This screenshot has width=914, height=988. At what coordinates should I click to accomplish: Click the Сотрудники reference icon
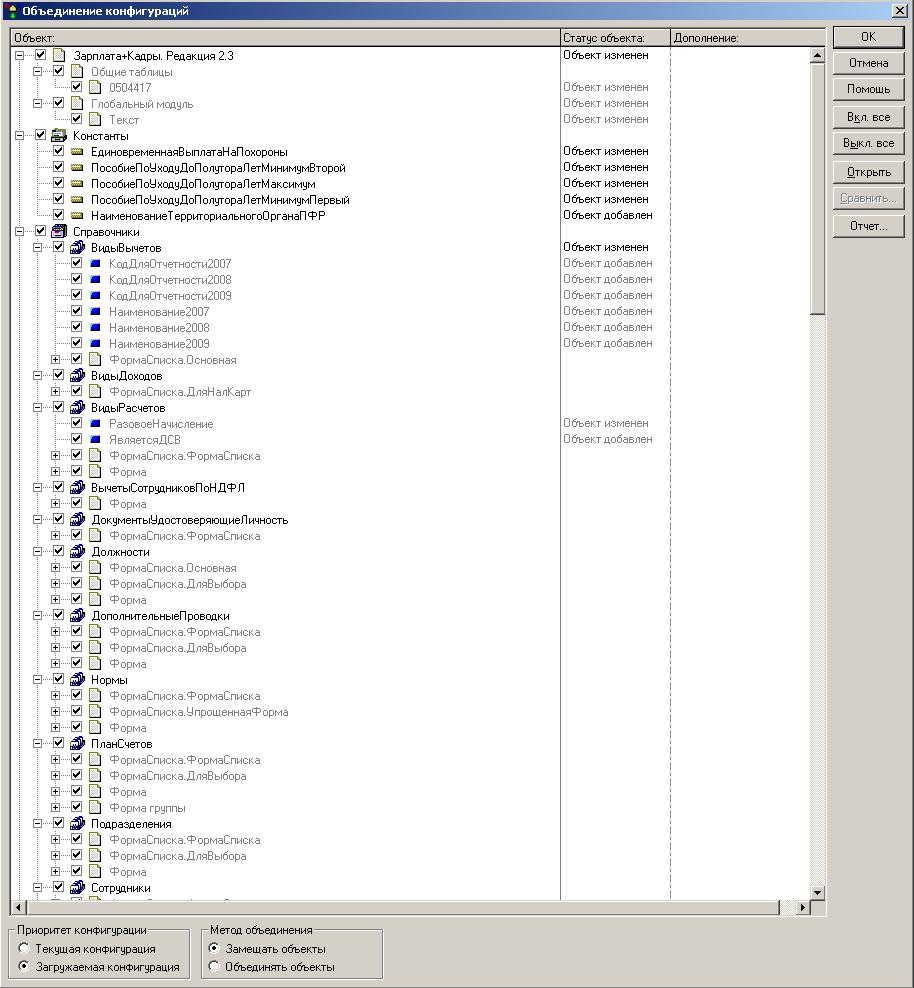coord(77,888)
